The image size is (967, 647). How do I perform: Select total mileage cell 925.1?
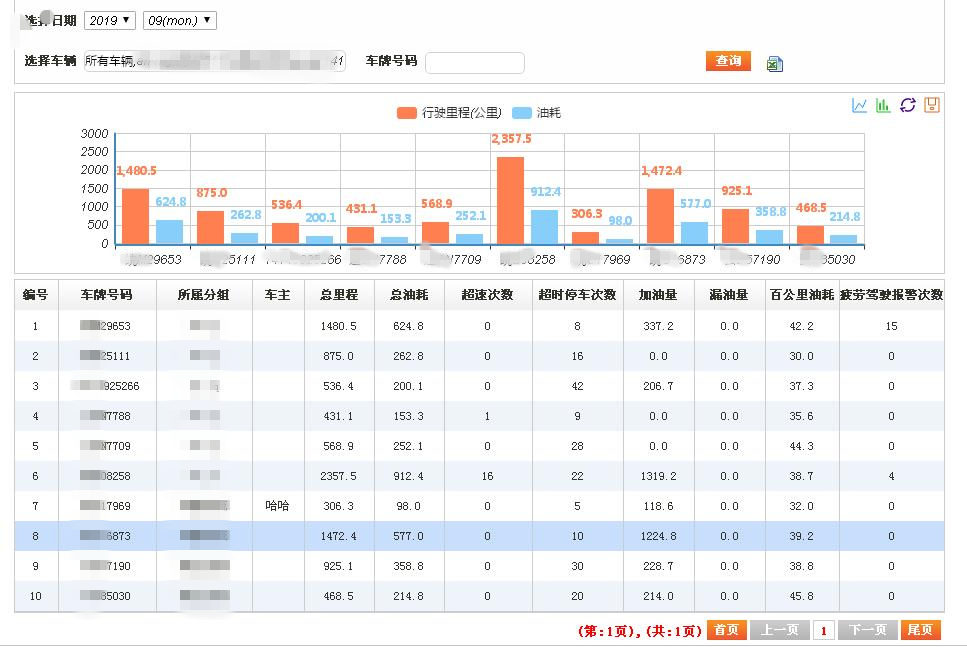[x=339, y=566]
